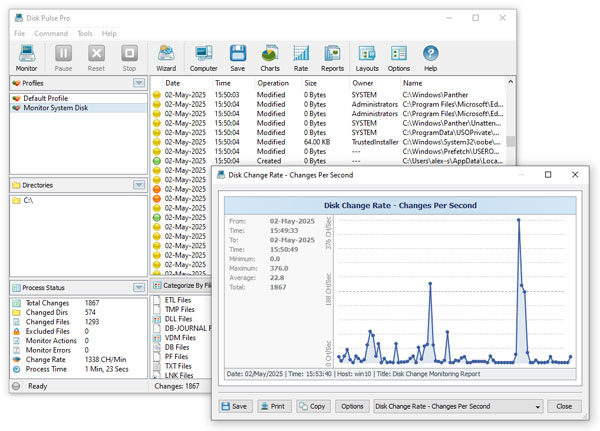Open the Layouts toolbar icon
The image size is (600, 431).
tap(367, 58)
